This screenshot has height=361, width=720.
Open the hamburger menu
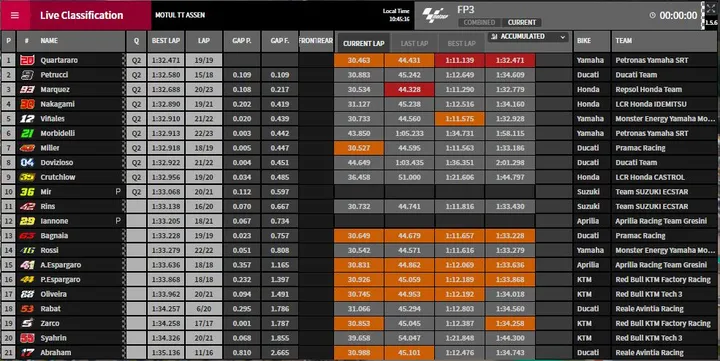15,15
